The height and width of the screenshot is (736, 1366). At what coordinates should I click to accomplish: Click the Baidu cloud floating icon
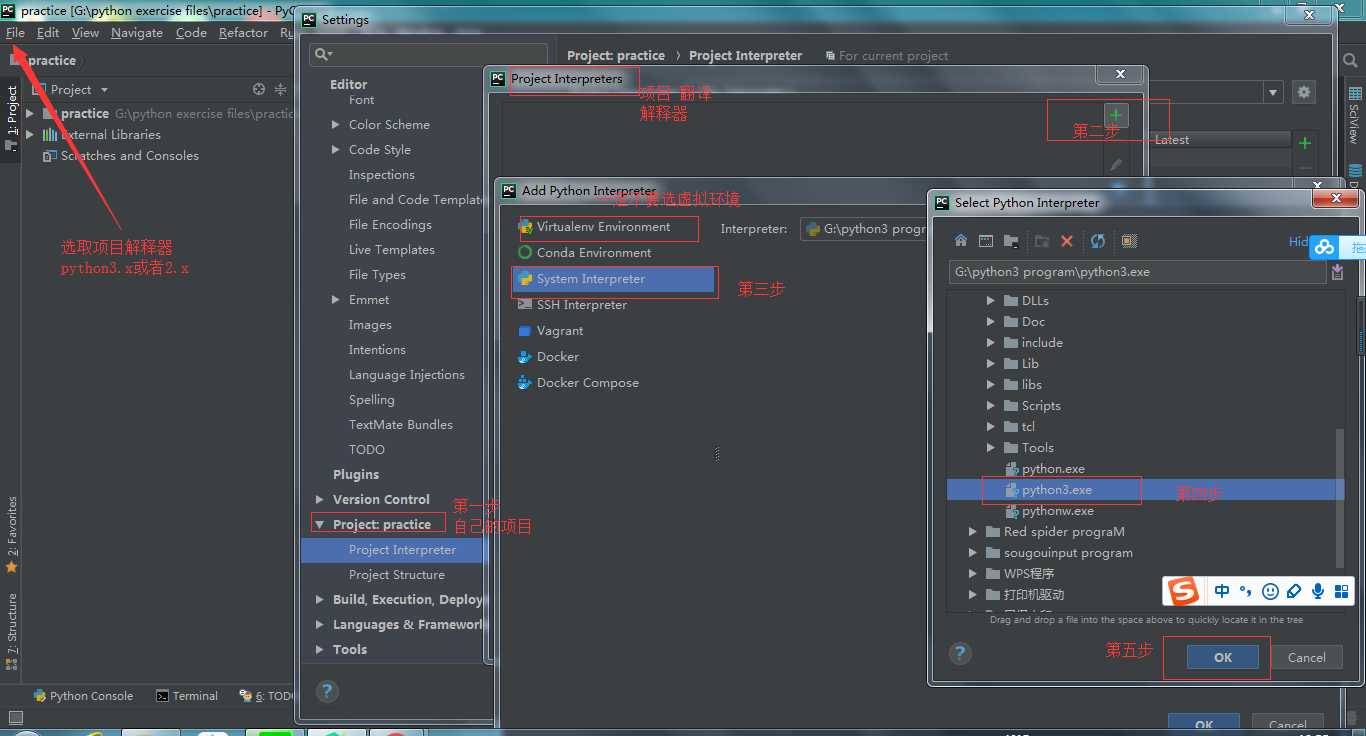coord(1325,247)
